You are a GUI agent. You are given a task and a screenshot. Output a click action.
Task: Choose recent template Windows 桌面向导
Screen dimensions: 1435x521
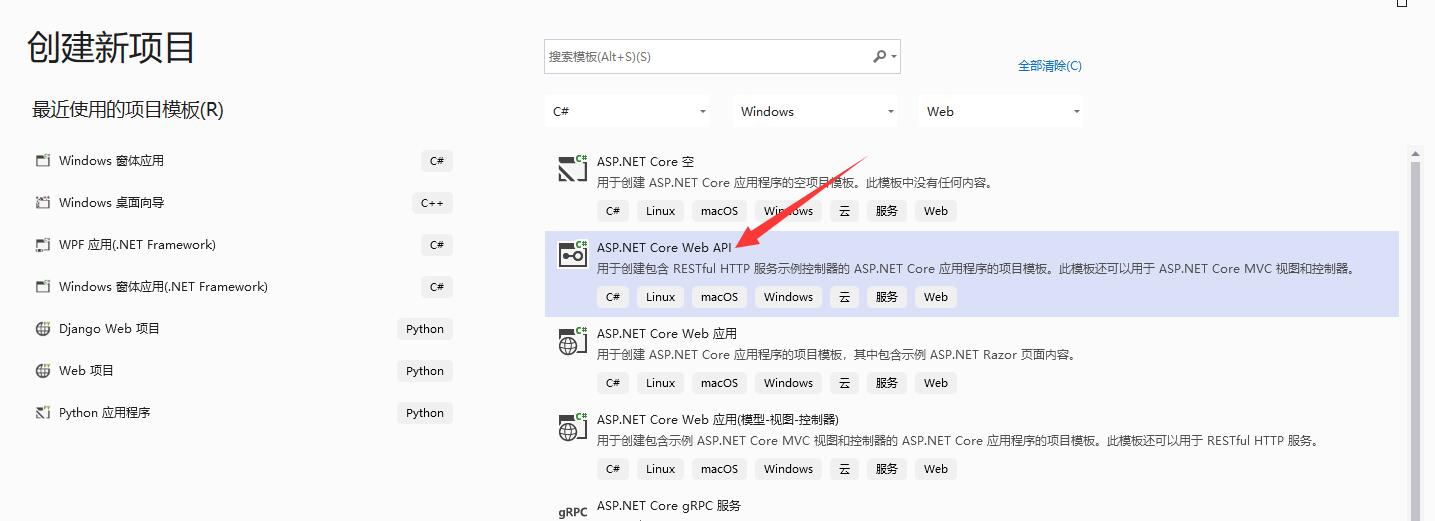[243, 203]
